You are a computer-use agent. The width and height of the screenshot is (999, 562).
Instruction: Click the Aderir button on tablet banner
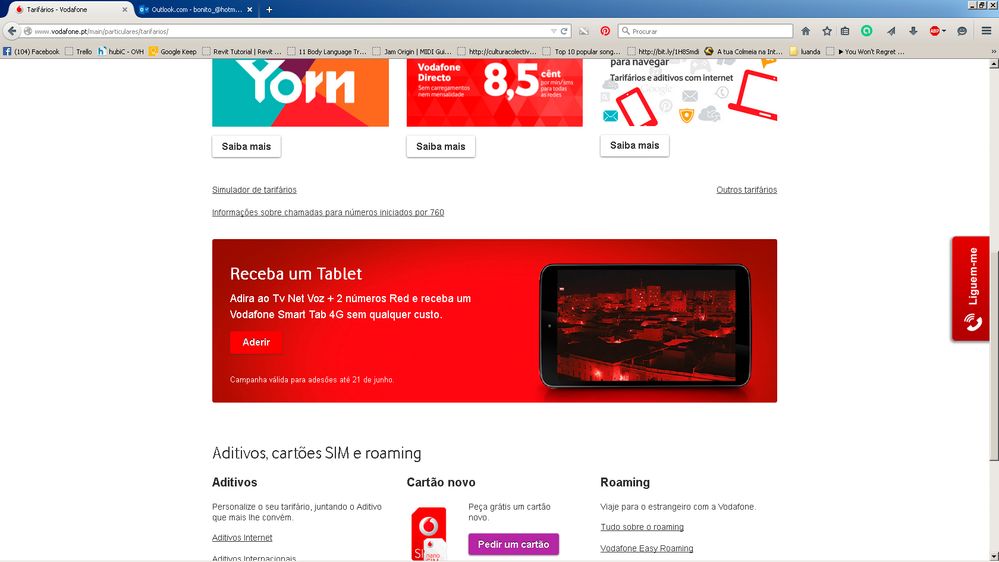click(256, 342)
